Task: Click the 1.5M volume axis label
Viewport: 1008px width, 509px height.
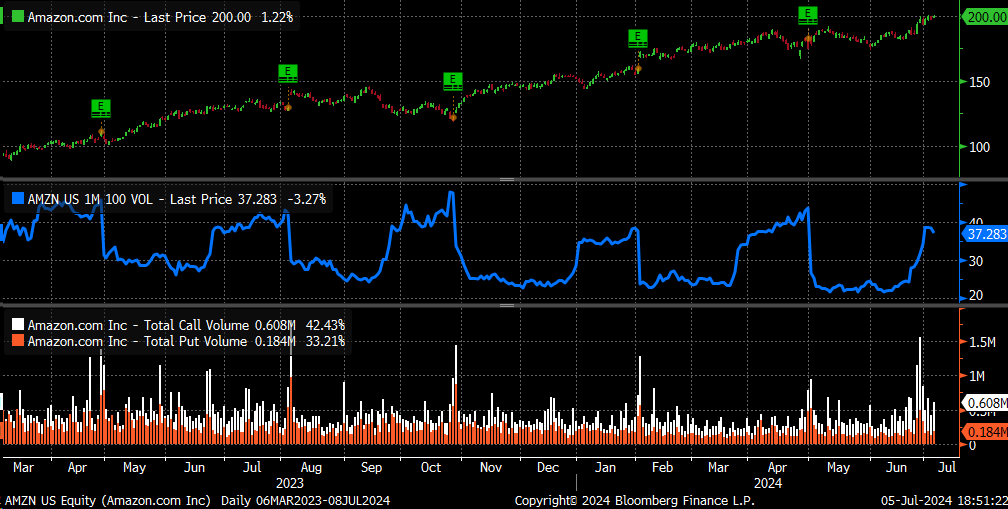Action: tap(983, 343)
